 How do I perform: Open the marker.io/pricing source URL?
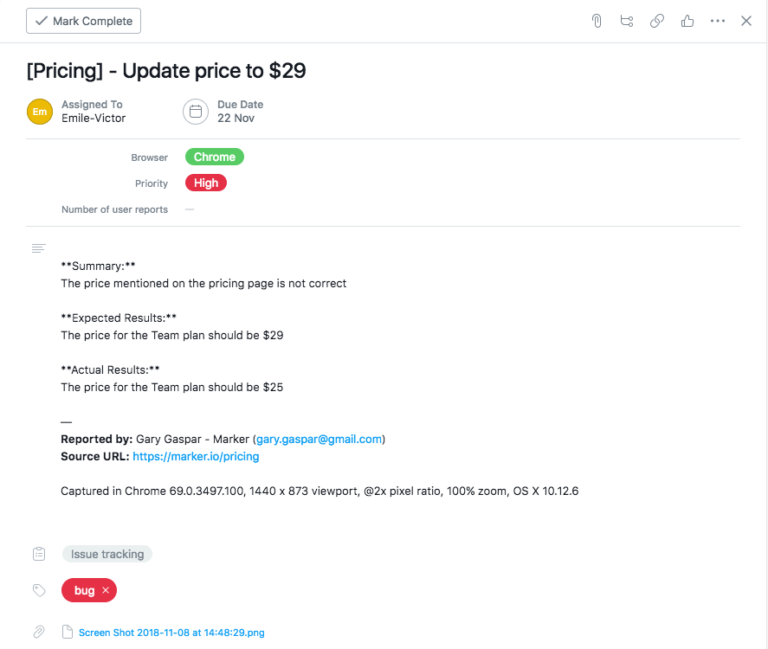[x=196, y=456]
